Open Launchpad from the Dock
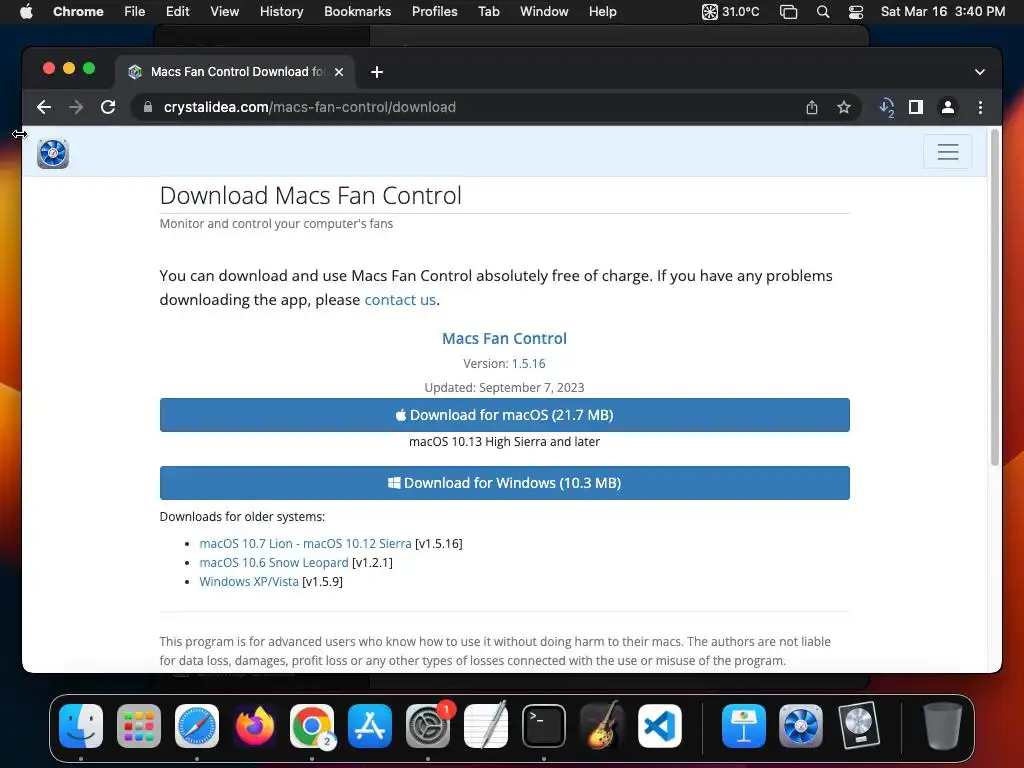 pos(138,726)
